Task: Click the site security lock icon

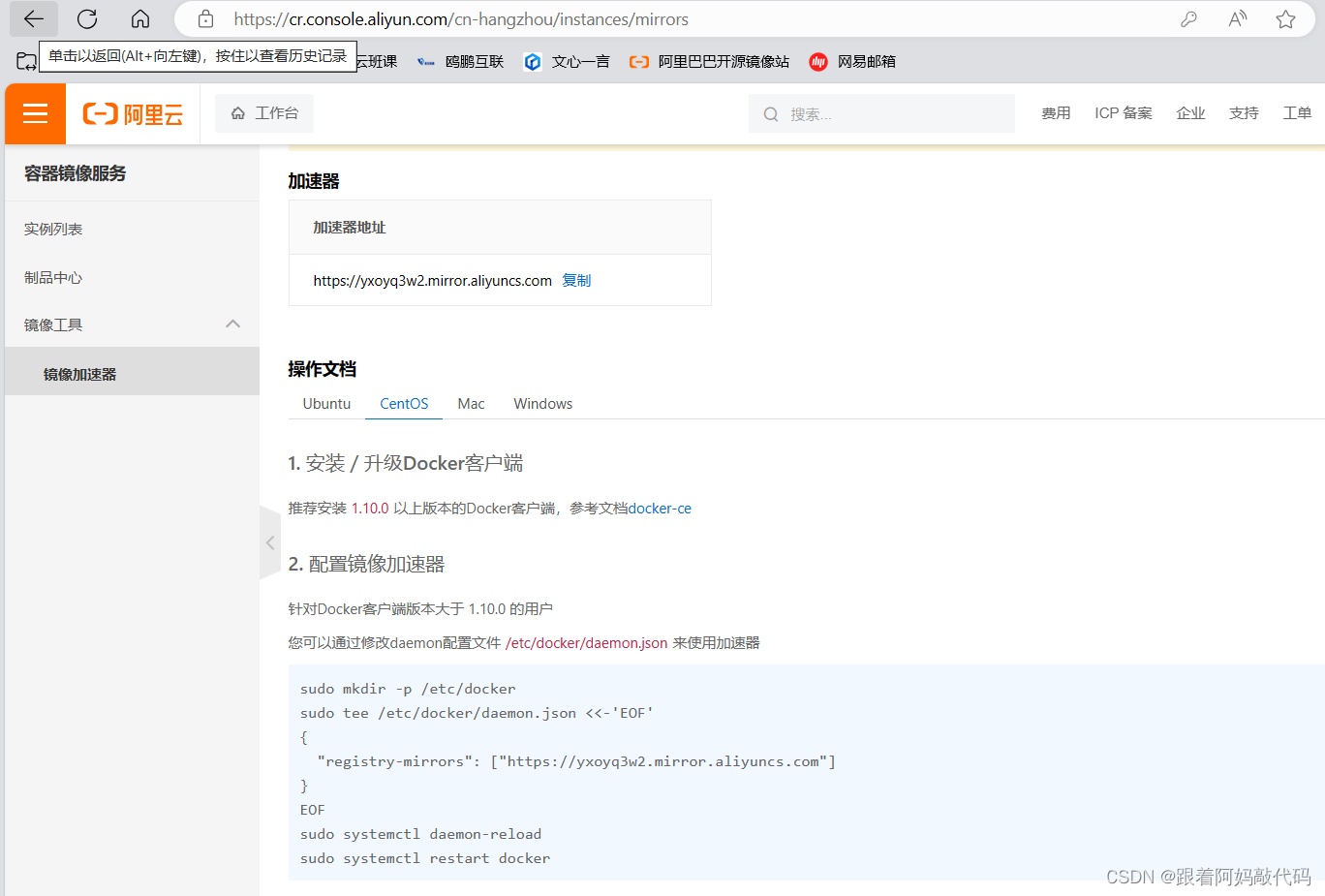Action: (205, 18)
